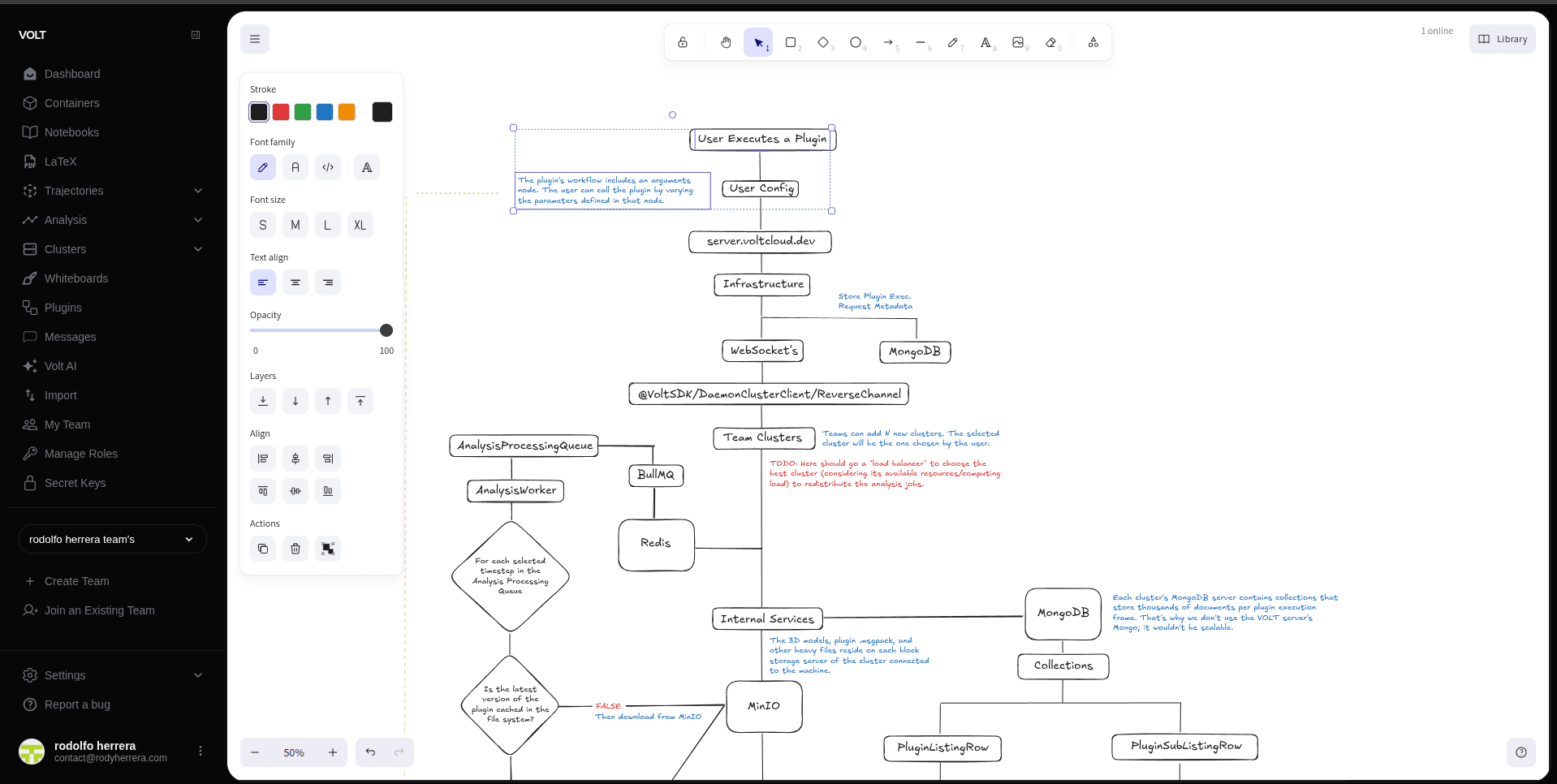Expand the Trajectories sidebar section
The width and height of the screenshot is (1557, 784).
(x=197, y=191)
